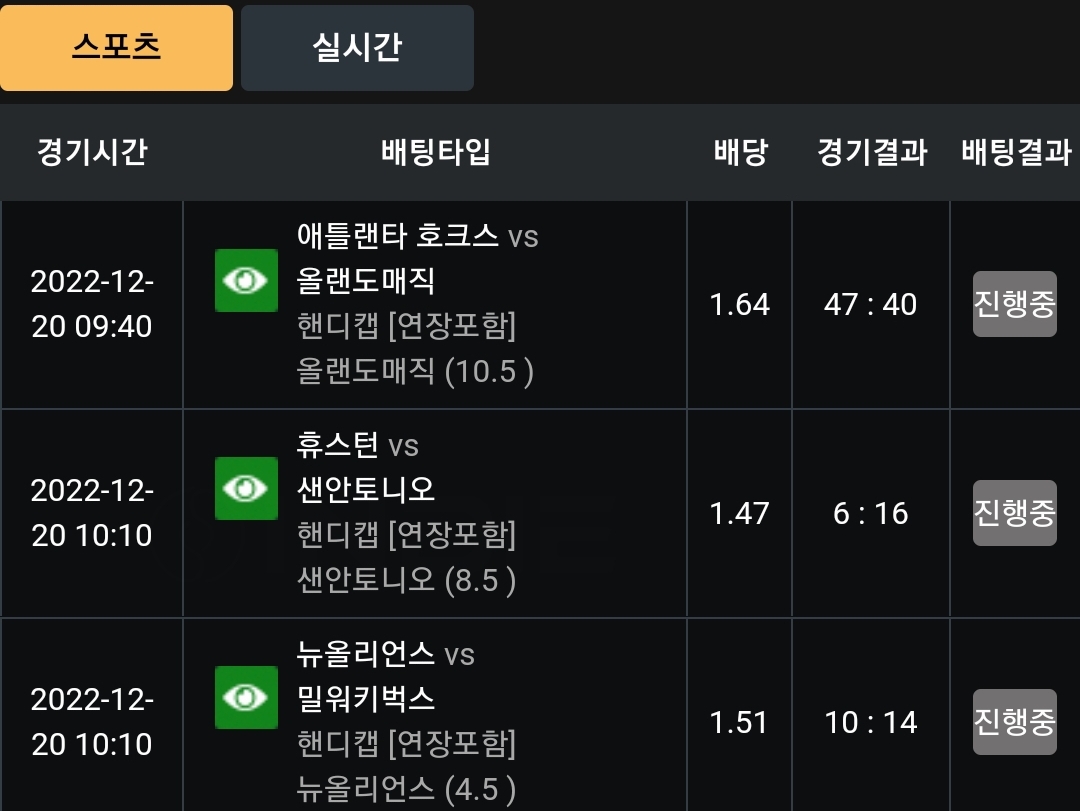Click handicap pick 뉴올리언스 (4.5)
The image size is (1080, 811).
(x=406, y=790)
